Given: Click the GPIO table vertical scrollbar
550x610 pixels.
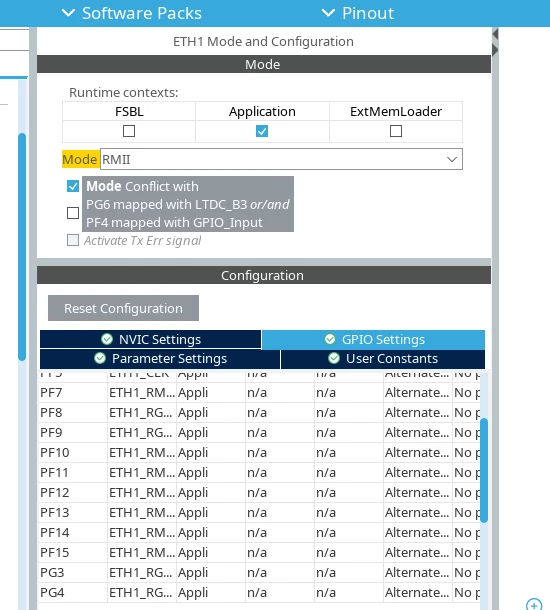Looking at the screenshot, I should (x=484, y=470).
